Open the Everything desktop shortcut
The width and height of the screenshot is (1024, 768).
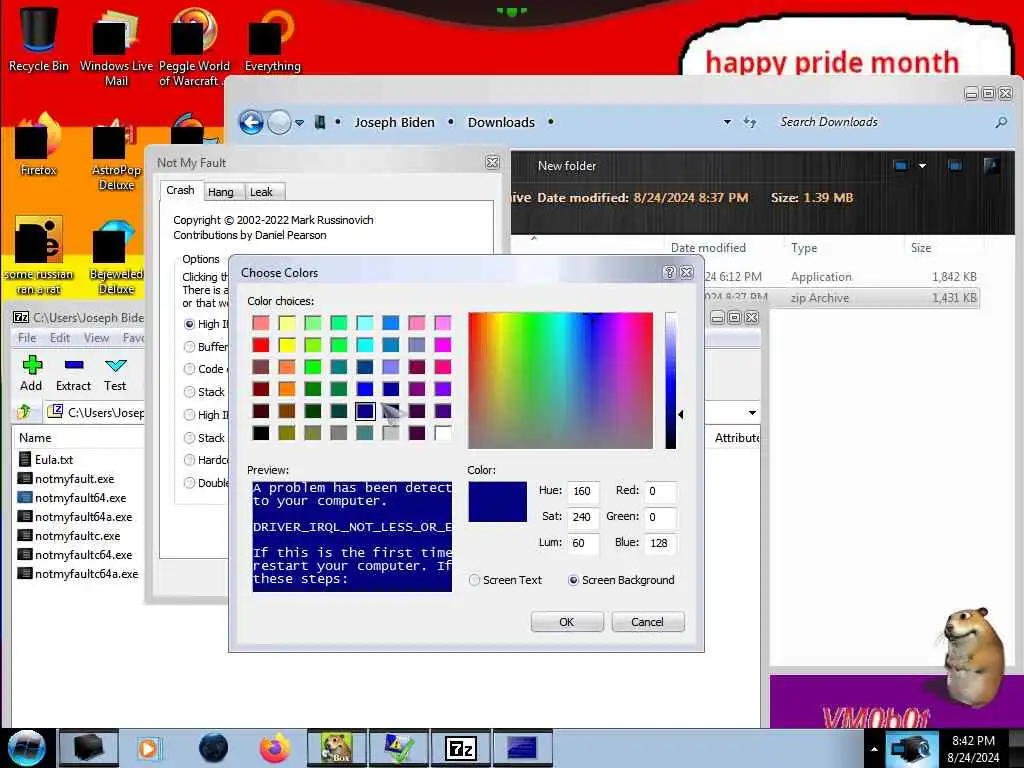tap(272, 40)
